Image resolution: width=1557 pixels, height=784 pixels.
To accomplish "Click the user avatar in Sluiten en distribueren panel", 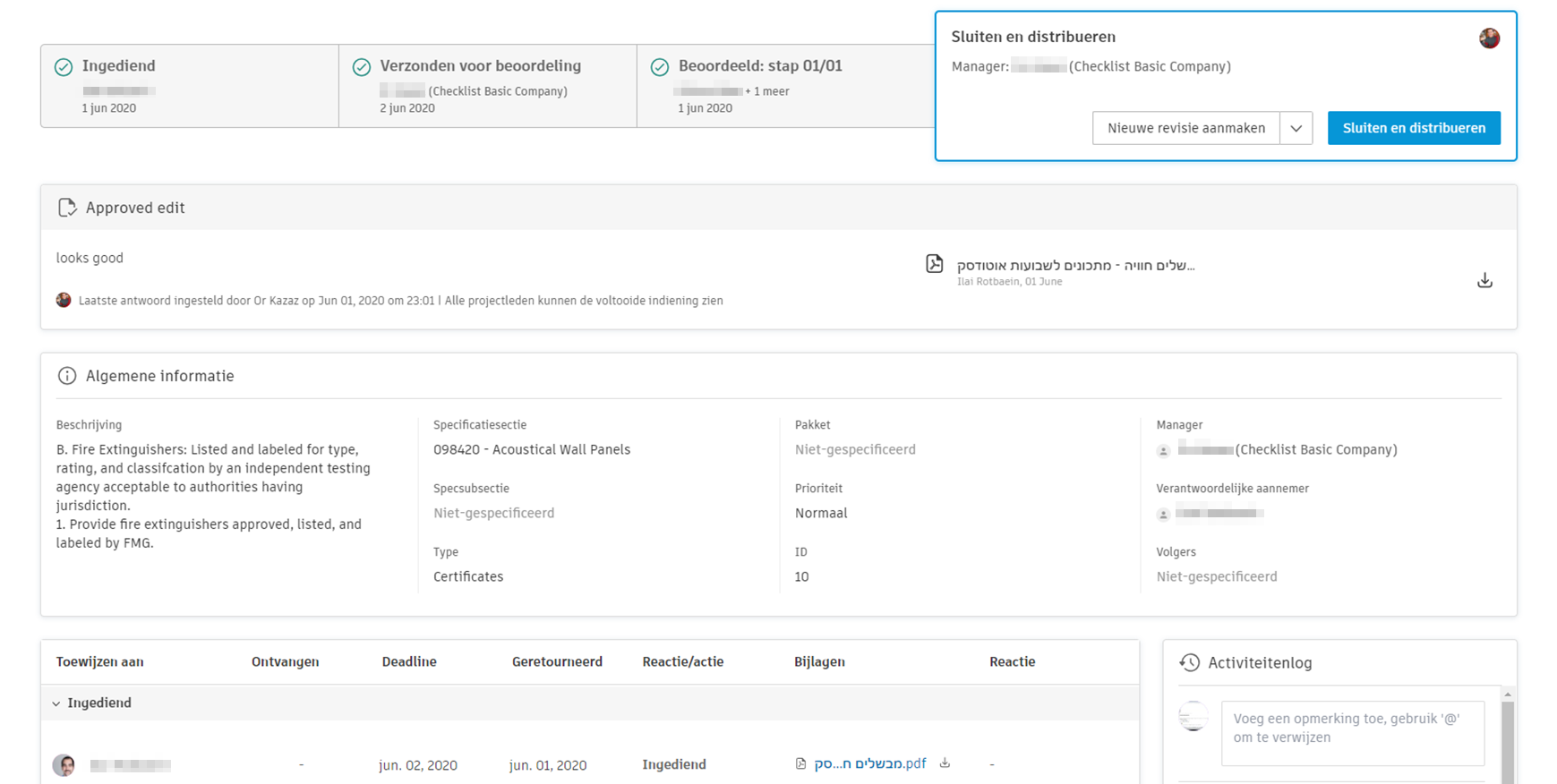I will point(1489,38).
